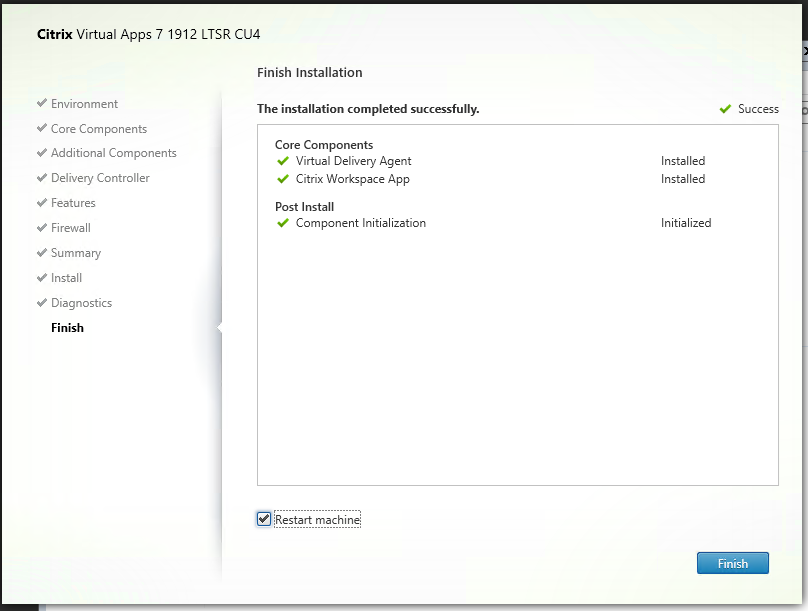Click the Restart machine label
Screen dimensions: 808x611
(x=317, y=520)
